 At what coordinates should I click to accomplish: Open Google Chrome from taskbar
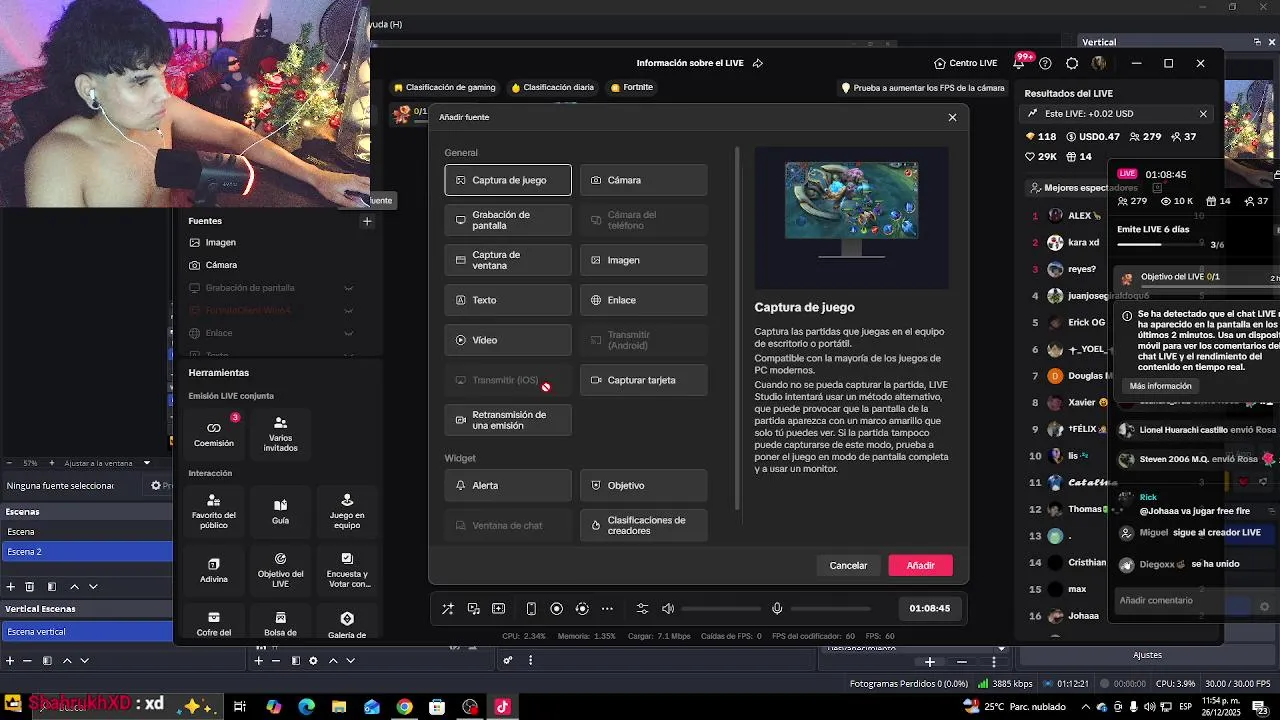click(x=404, y=707)
